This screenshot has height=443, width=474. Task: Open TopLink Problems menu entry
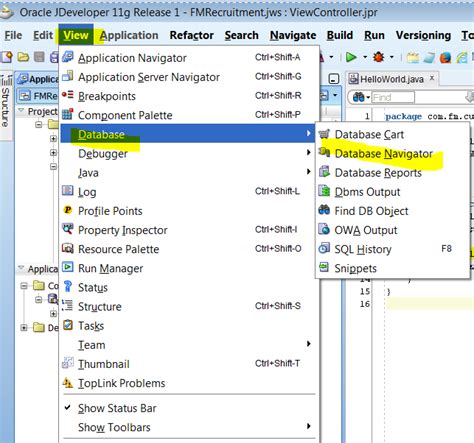pyautogui.click(x=188, y=383)
